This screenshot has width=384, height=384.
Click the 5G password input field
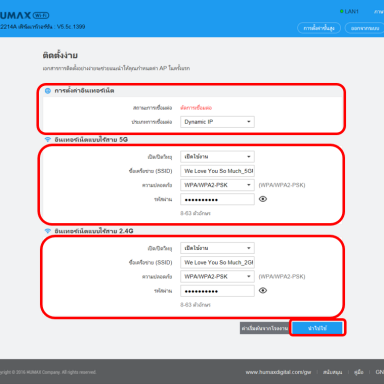click(217, 199)
